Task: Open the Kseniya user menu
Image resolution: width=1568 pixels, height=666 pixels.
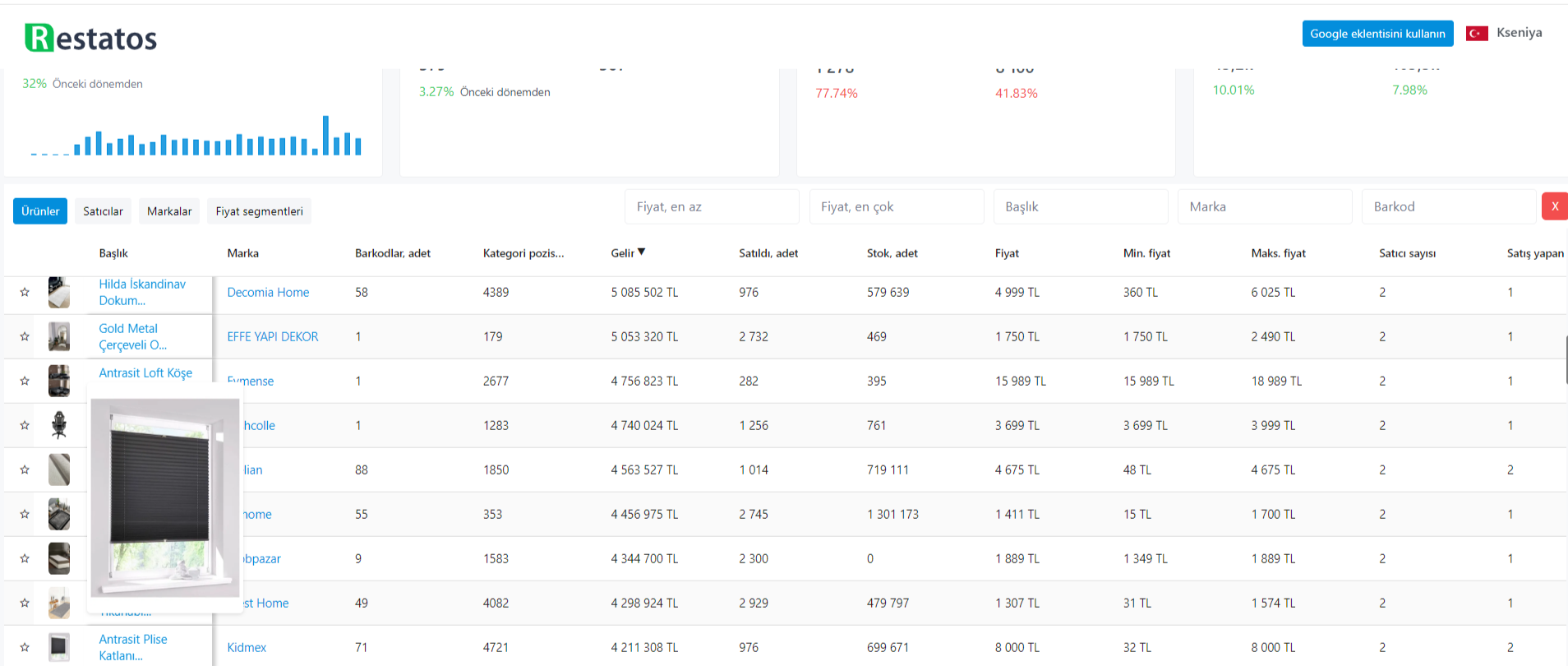Action: 1519,33
